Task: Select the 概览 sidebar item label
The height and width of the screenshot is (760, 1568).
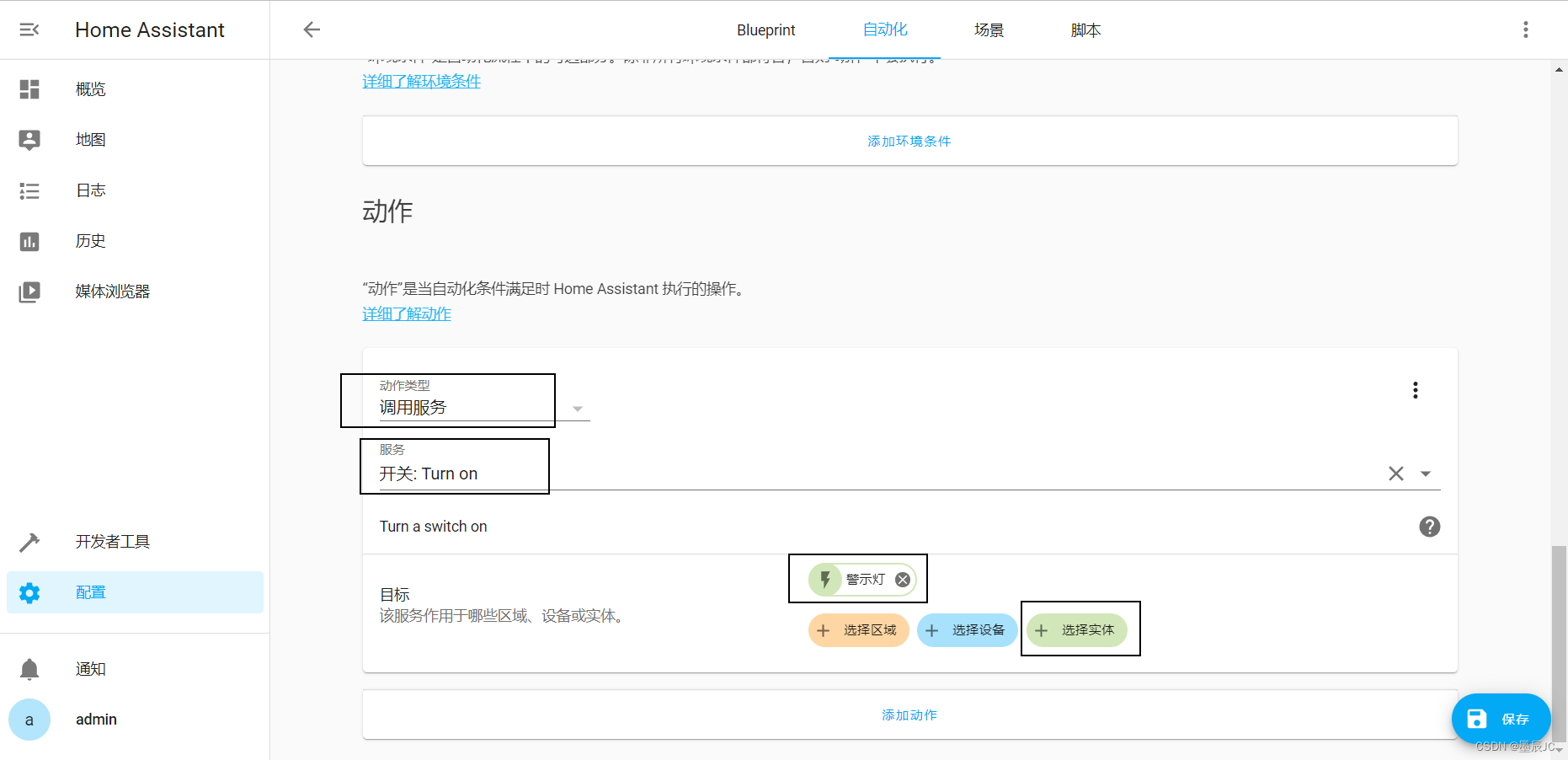Action: [x=91, y=89]
